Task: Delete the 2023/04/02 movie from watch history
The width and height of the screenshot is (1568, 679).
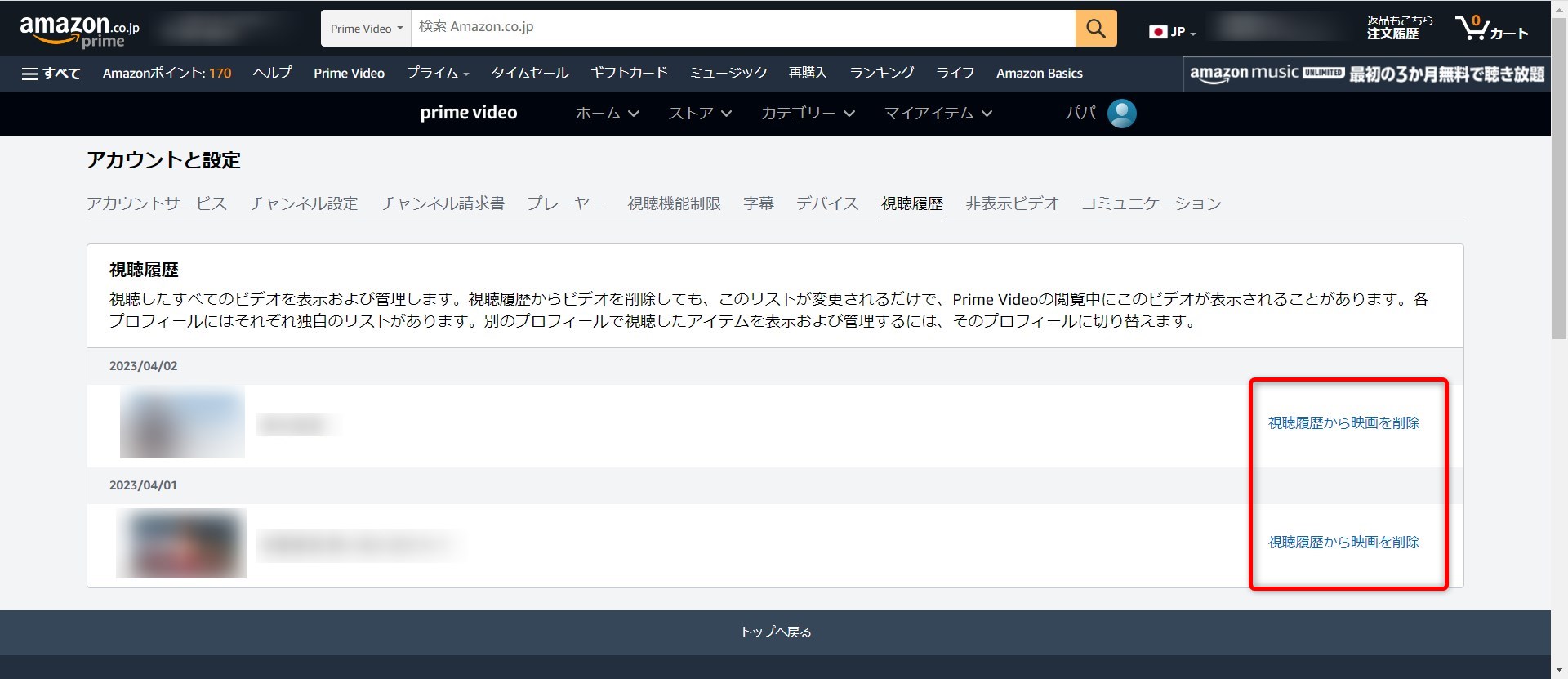Action: pos(1343,423)
